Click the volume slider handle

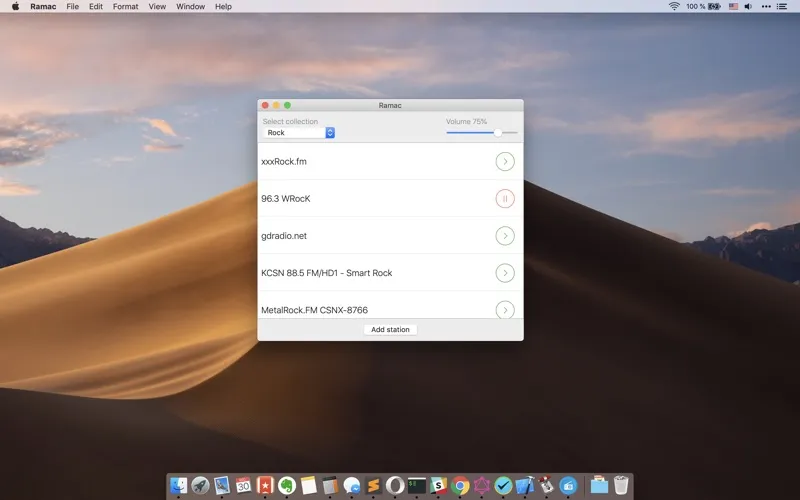pyautogui.click(x=497, y=133)
